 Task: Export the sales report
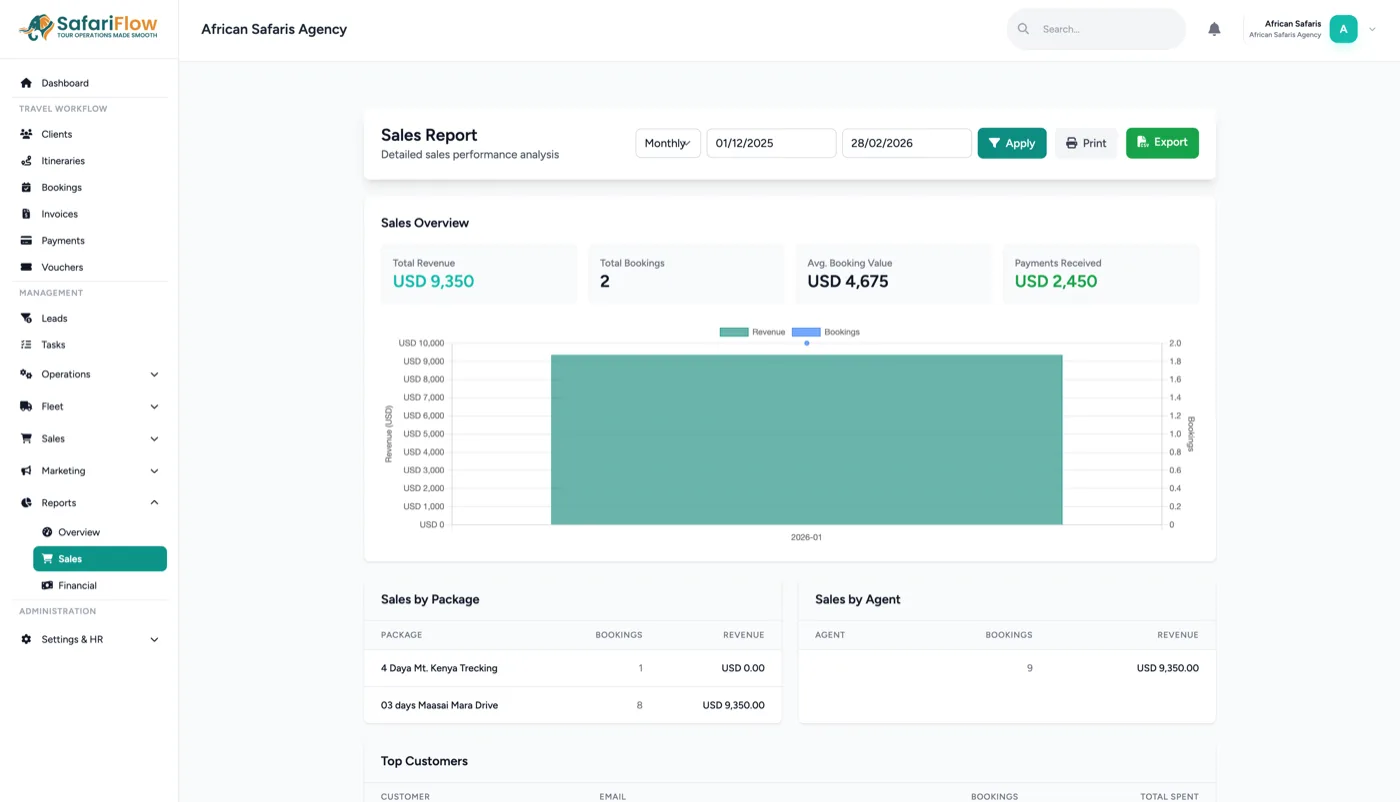pyautogui.click(x=1162, y=143)
